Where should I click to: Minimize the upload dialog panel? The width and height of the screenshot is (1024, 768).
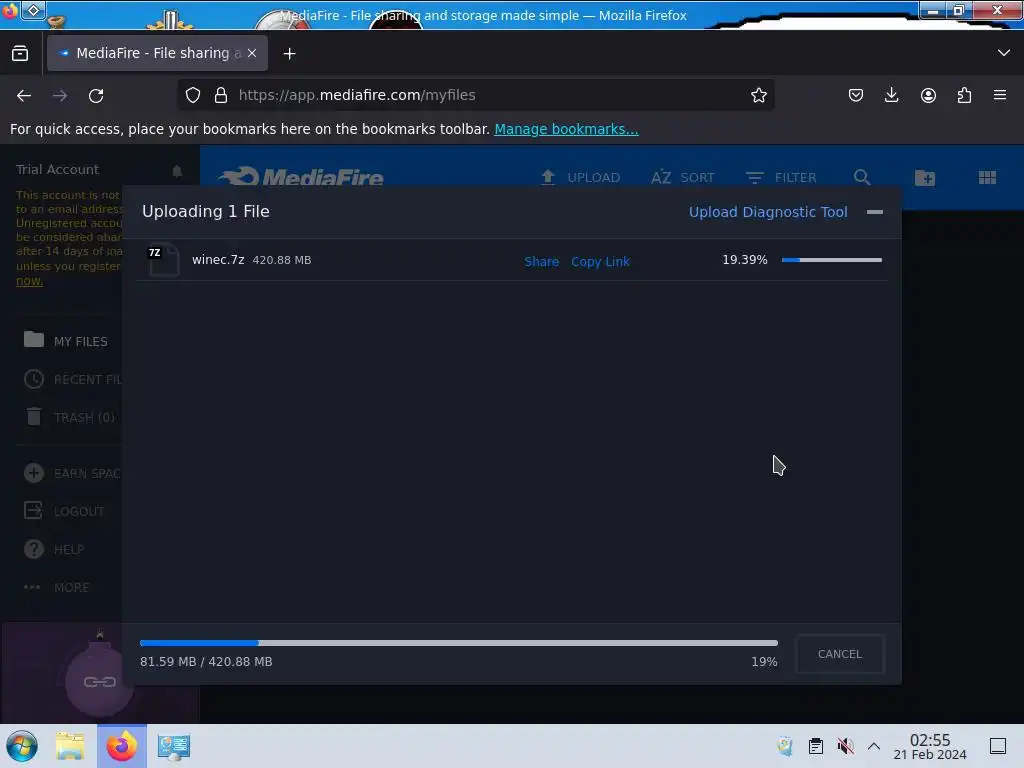(874, 212)
